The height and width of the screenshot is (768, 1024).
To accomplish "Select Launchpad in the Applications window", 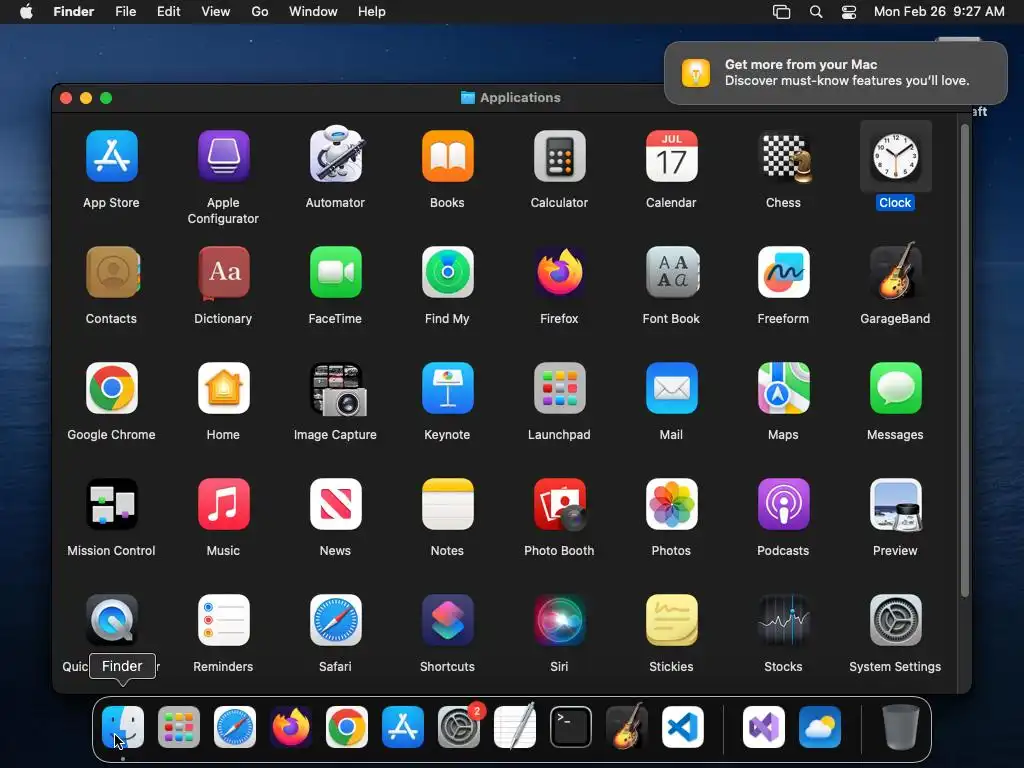I will 559,388.
